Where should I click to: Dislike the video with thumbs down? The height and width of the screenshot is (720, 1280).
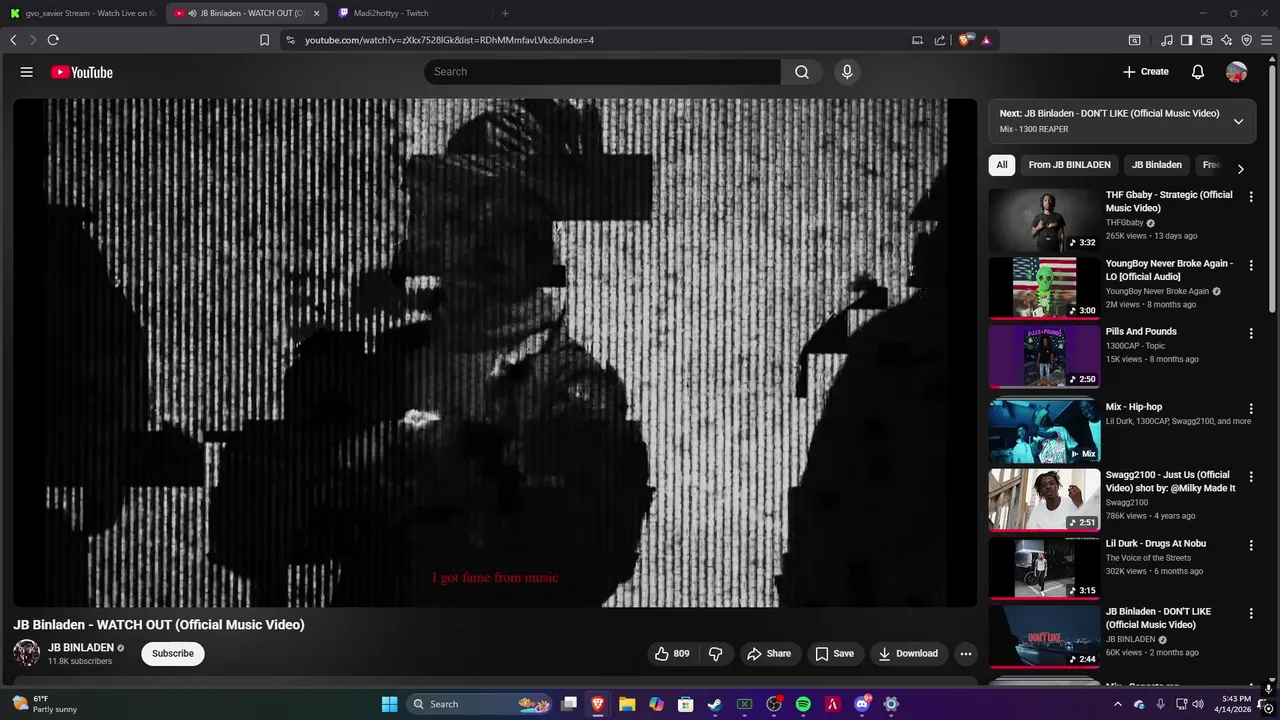coord(716,654)
